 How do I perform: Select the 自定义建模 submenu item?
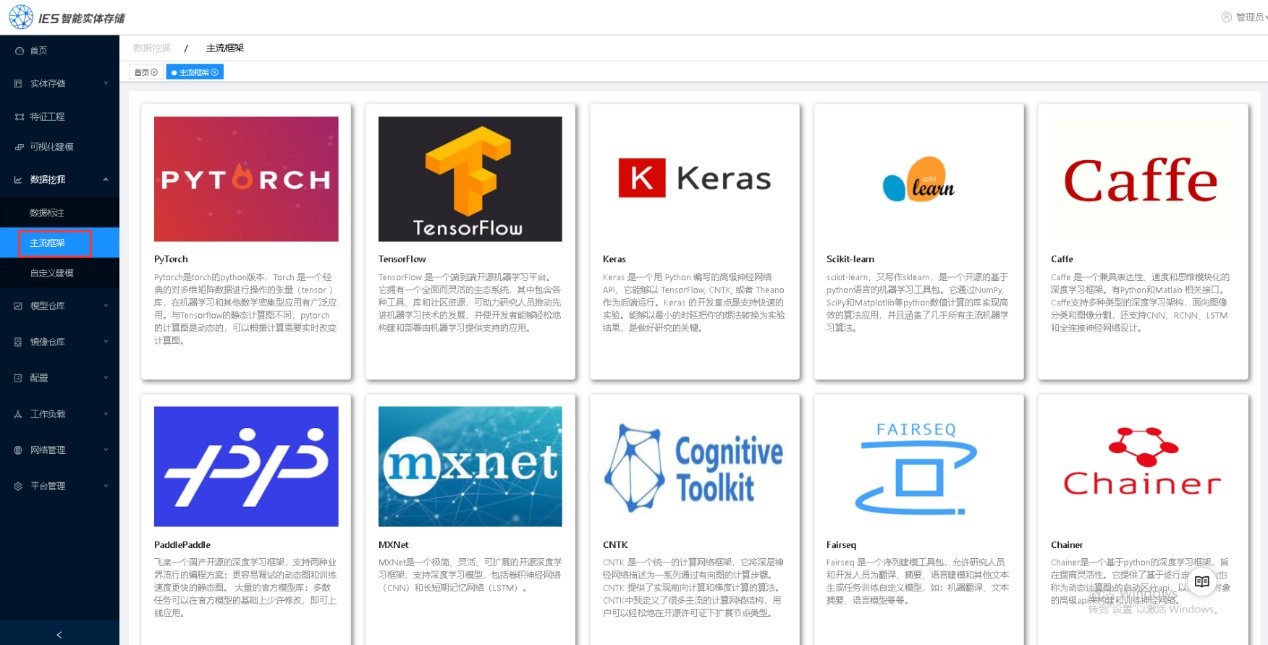pos(51,273)
